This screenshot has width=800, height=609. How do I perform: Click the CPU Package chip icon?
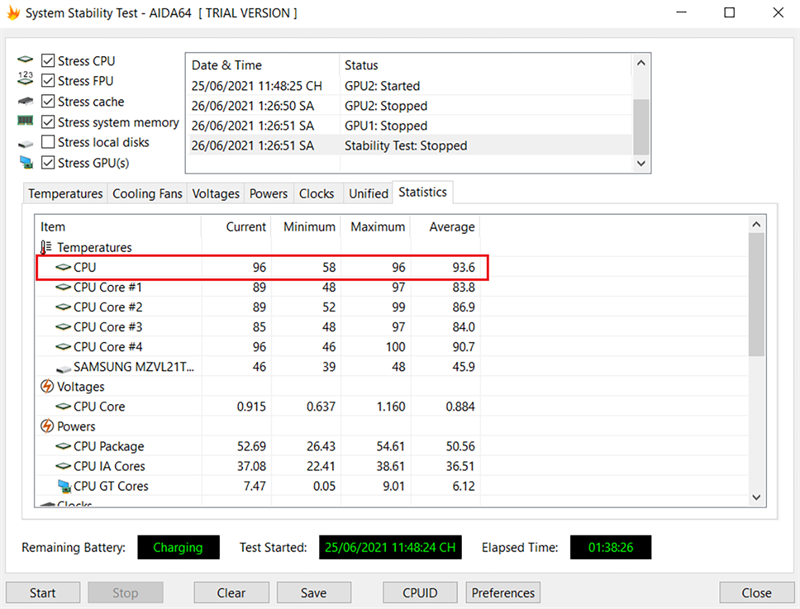(x=63, y=446)
